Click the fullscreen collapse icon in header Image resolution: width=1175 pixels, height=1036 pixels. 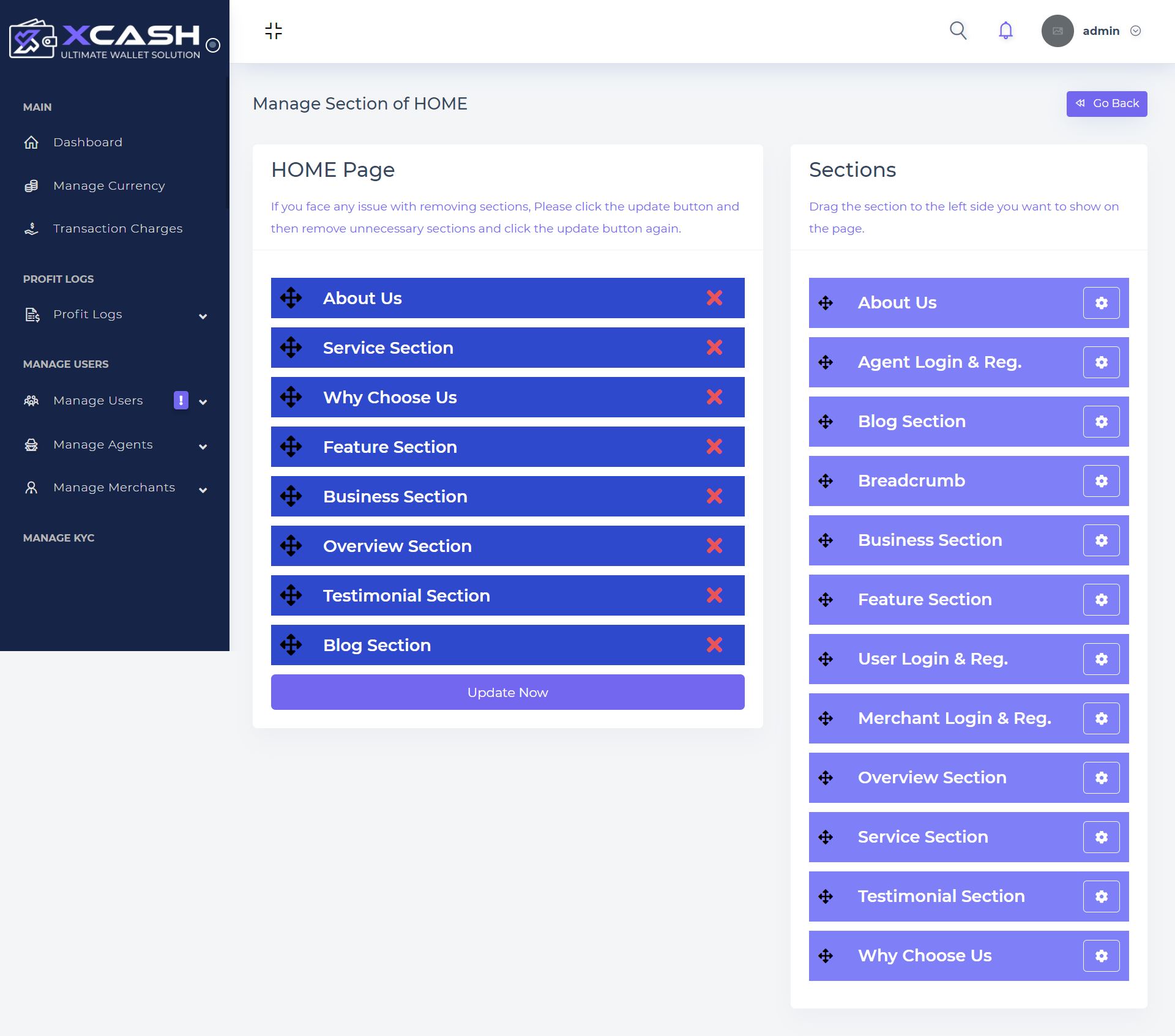point(274,31)
